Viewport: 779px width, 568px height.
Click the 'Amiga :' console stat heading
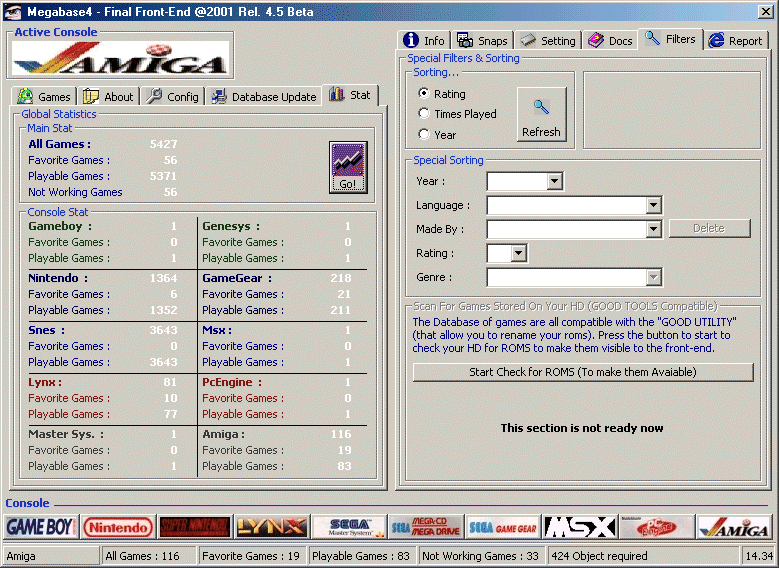(x=224, y=434)
